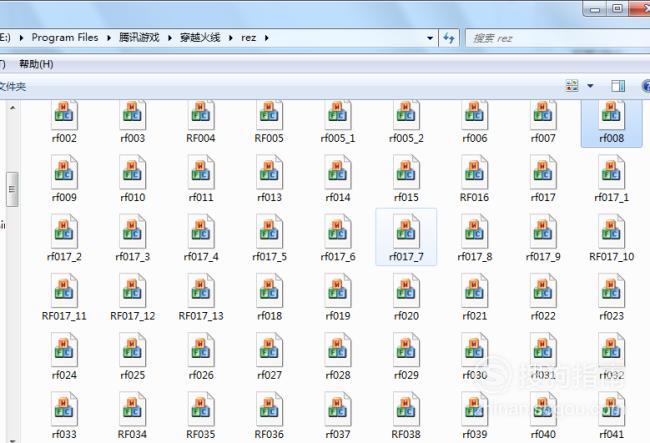Select the rf020 file icon
Screen dimensions: 650x443
[x=406, y=290]
